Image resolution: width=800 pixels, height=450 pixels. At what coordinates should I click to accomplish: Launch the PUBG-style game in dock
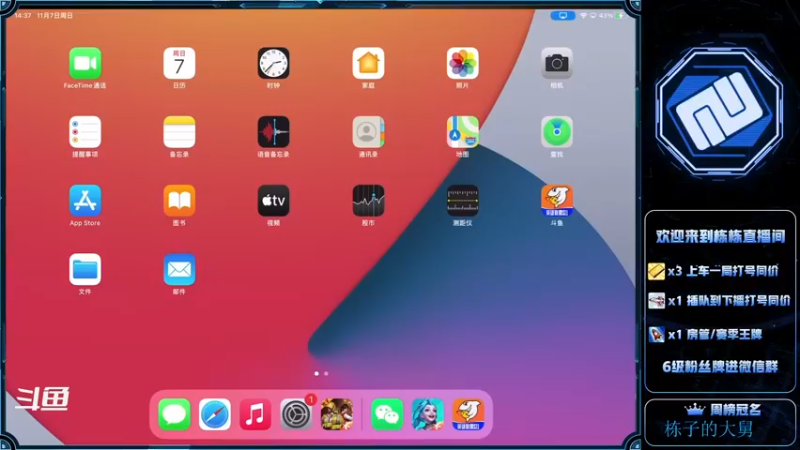337,414
